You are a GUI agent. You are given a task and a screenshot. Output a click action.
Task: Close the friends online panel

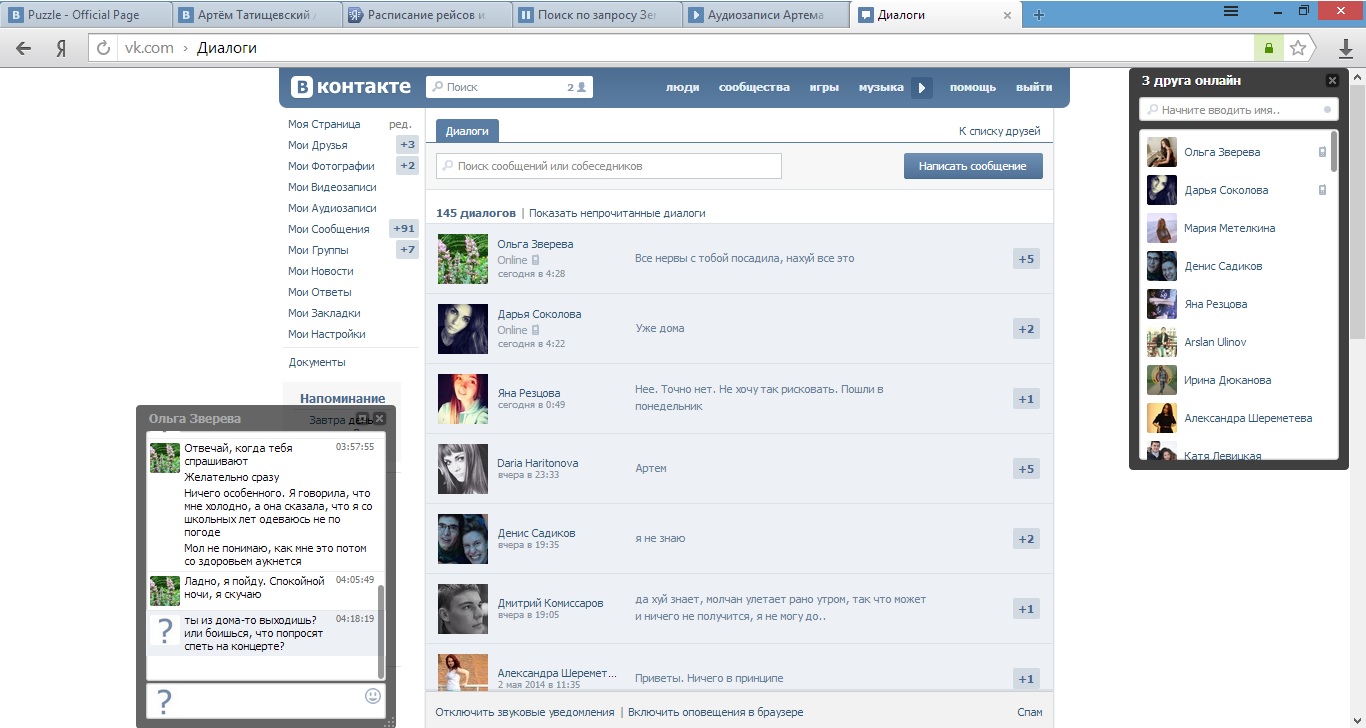pyautogui.click(x=1332, y=81)
